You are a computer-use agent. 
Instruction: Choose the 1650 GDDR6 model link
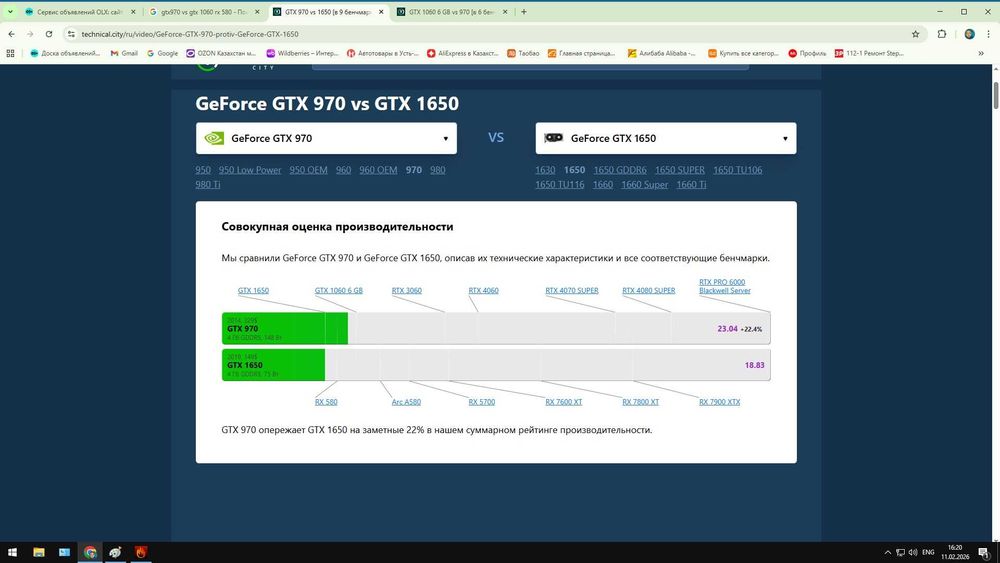[x=620, y=170]
